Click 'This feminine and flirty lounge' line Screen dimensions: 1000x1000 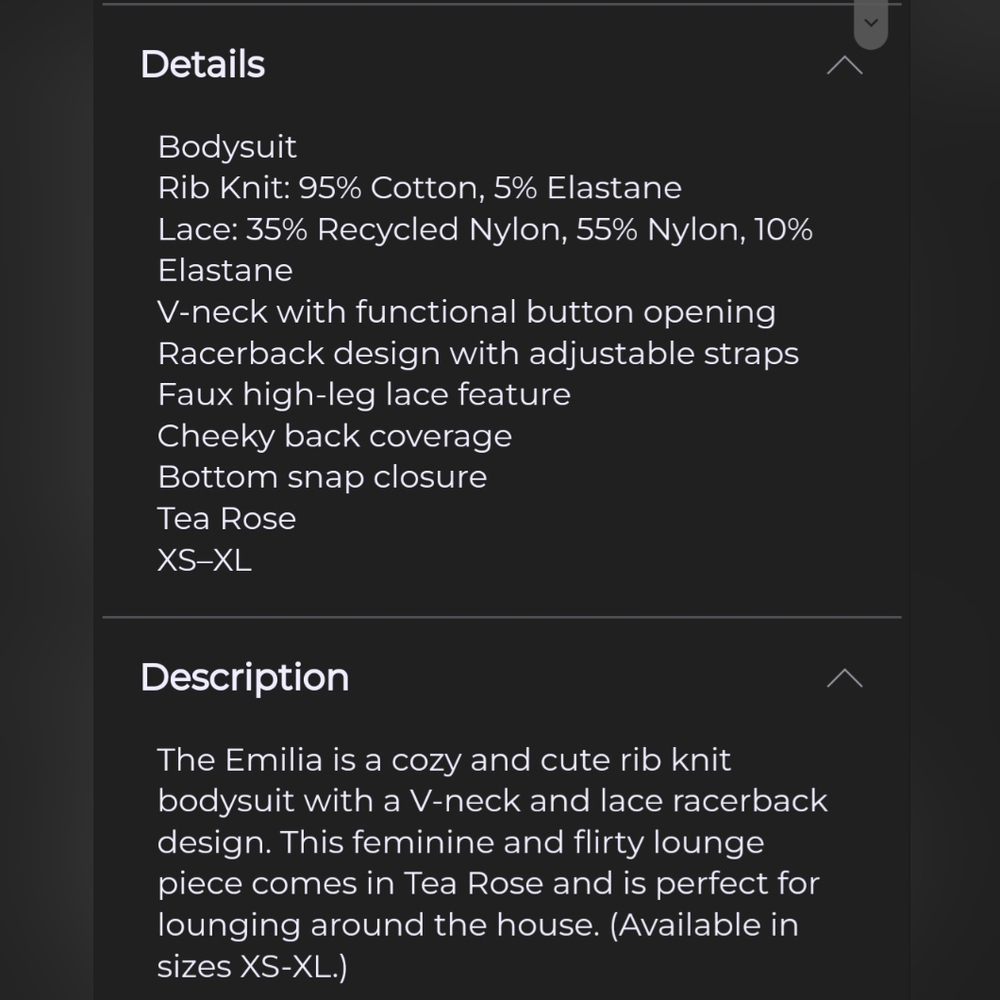pos(522,842)
